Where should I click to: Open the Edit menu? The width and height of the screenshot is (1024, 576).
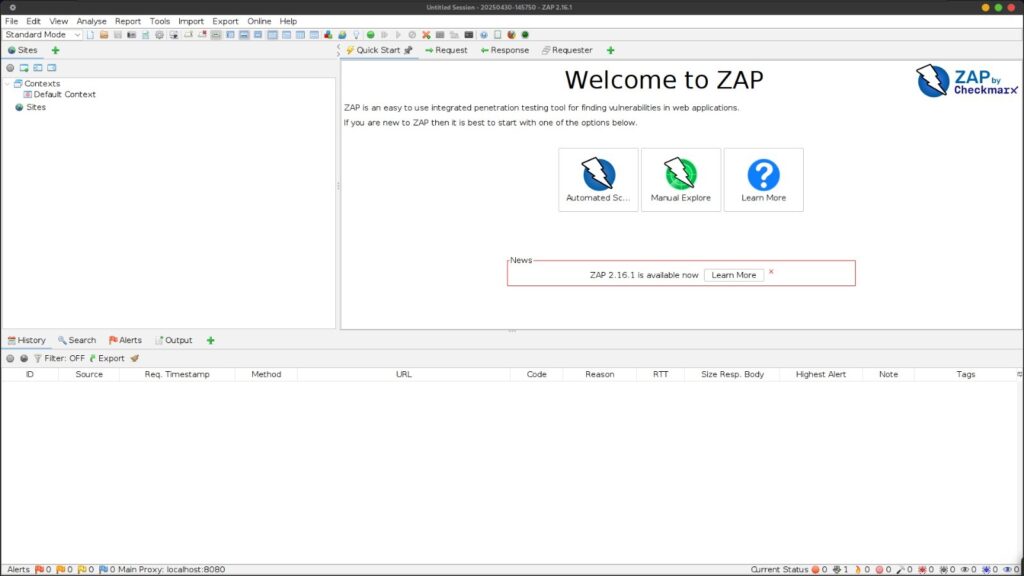coord(33,21)
